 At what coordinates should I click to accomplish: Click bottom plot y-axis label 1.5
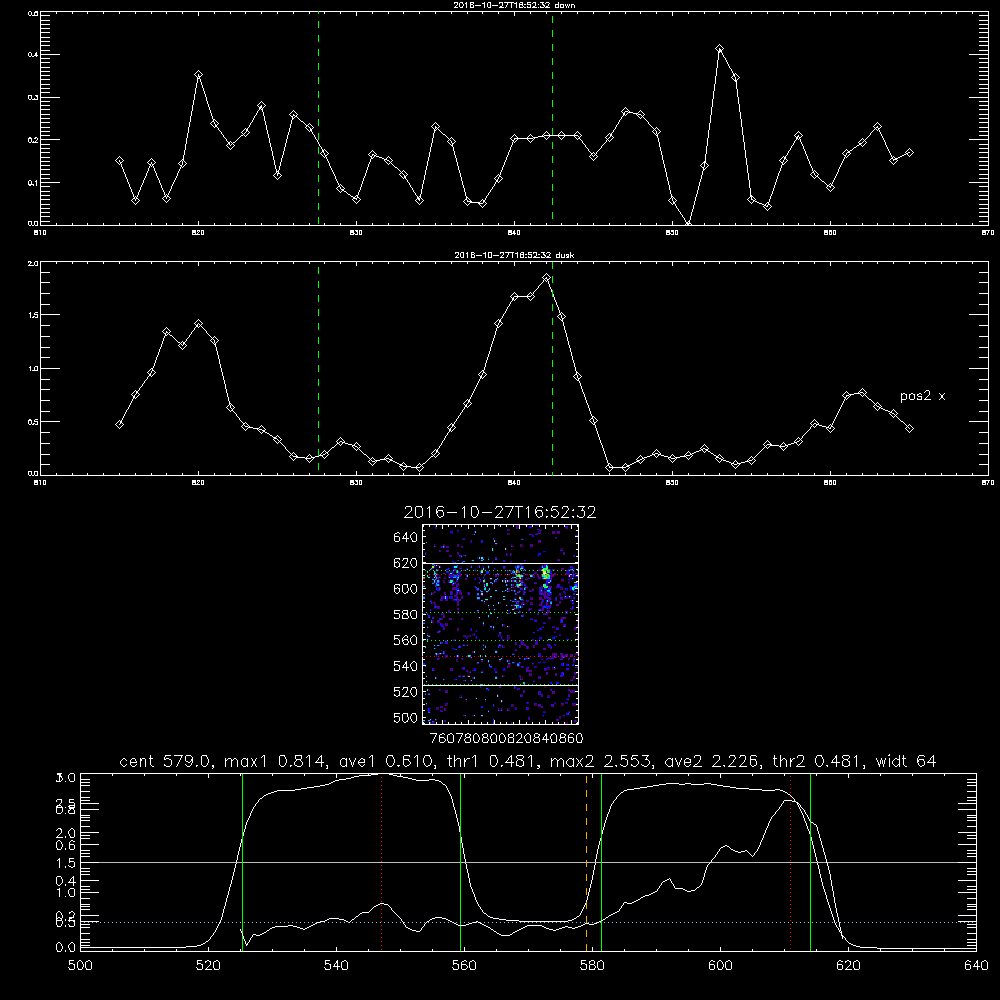[x=68, y=863]
